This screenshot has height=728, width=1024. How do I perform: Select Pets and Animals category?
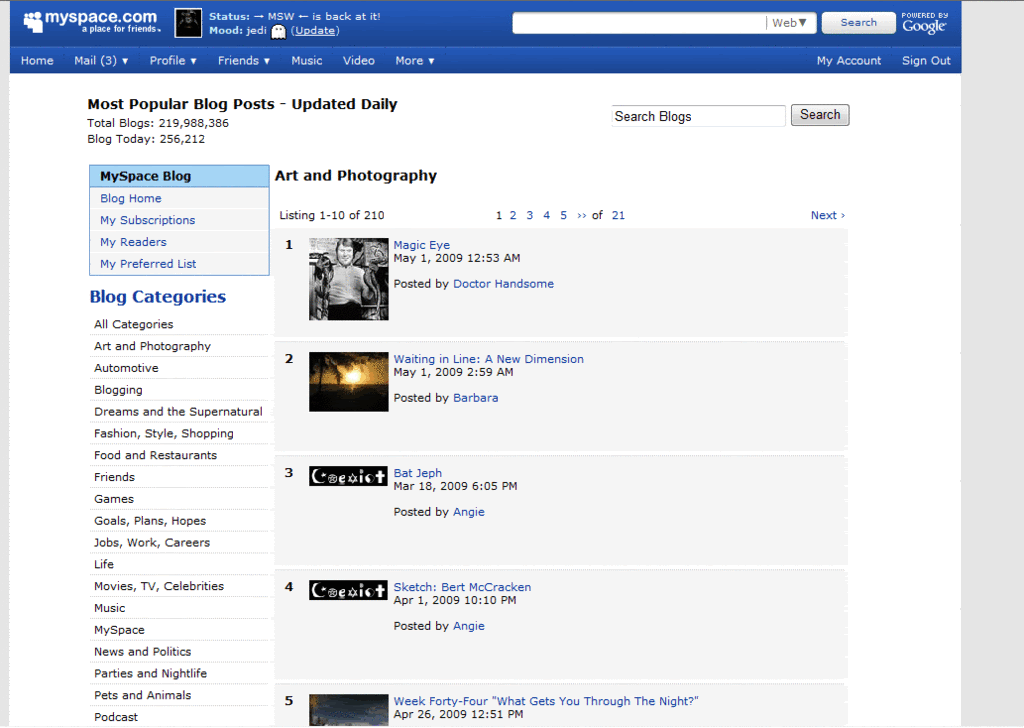pos(142,695)
